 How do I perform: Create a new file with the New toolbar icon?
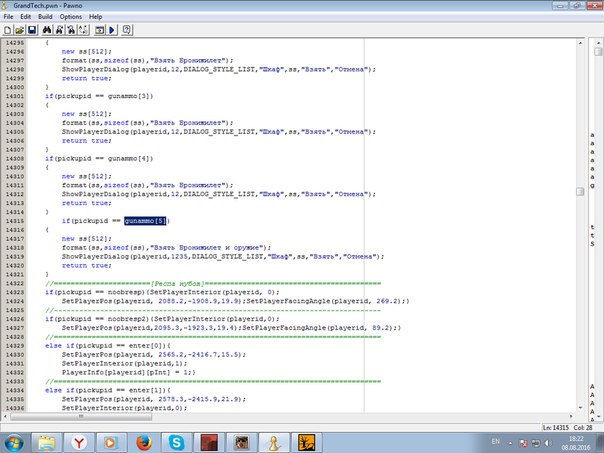pos(7,30)
